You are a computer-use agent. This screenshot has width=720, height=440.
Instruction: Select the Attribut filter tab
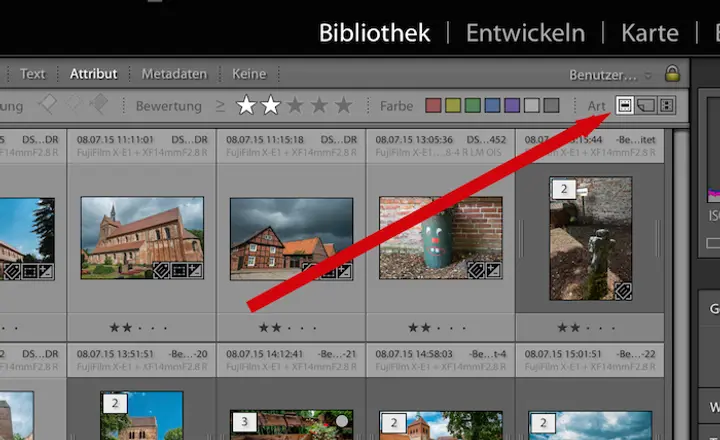click(x=94, y=73)
